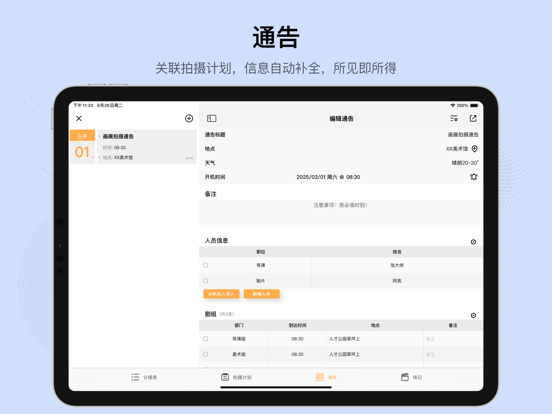
Task: Open the map pin beside XX美术馆
Action: [x=475, y=149]
